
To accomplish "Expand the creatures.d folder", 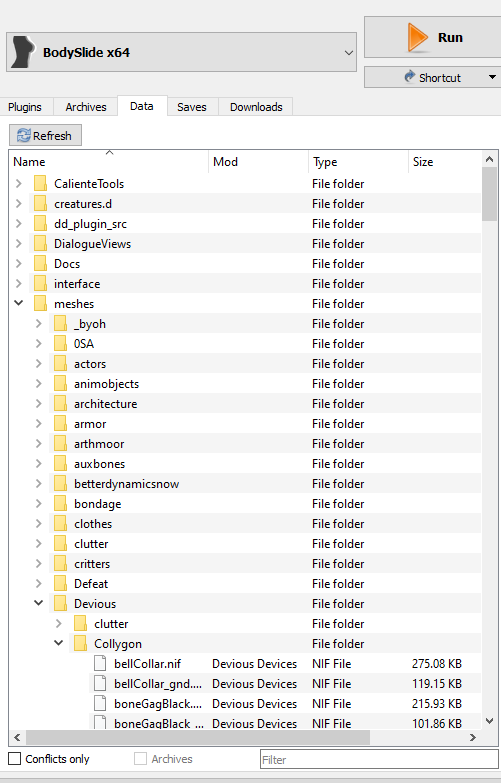I will click(x=19, y=204).
